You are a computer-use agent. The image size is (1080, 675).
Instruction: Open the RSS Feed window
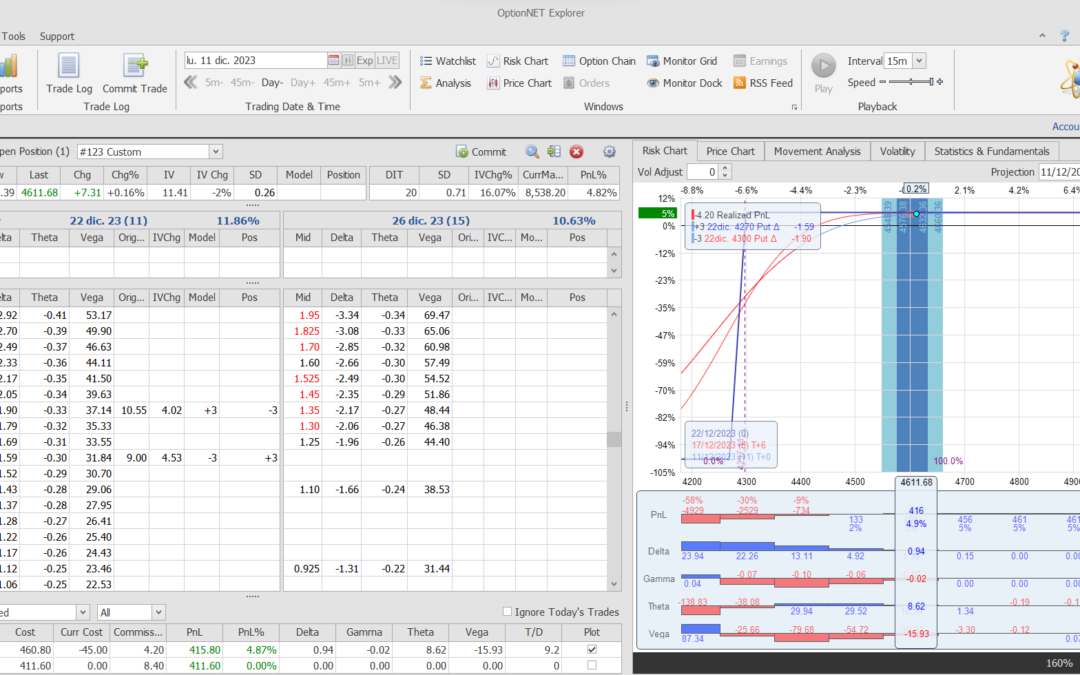pos(762,83)
